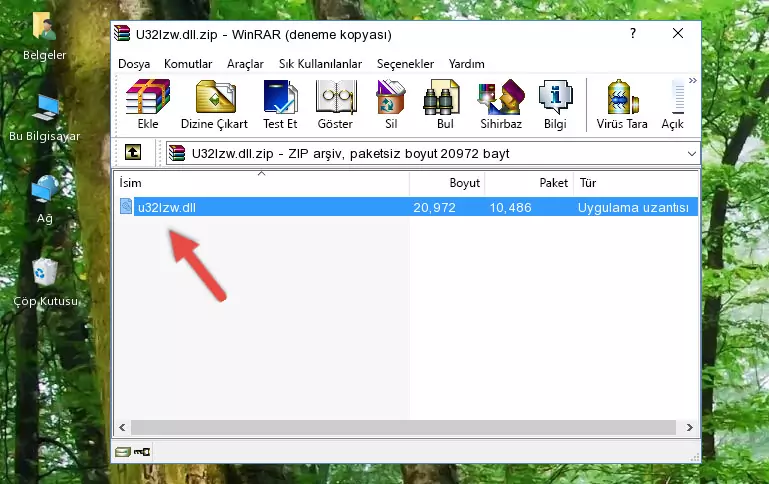Sort by the Tür column header
This screenshot has width=769, height=484.
click(636, 183)
